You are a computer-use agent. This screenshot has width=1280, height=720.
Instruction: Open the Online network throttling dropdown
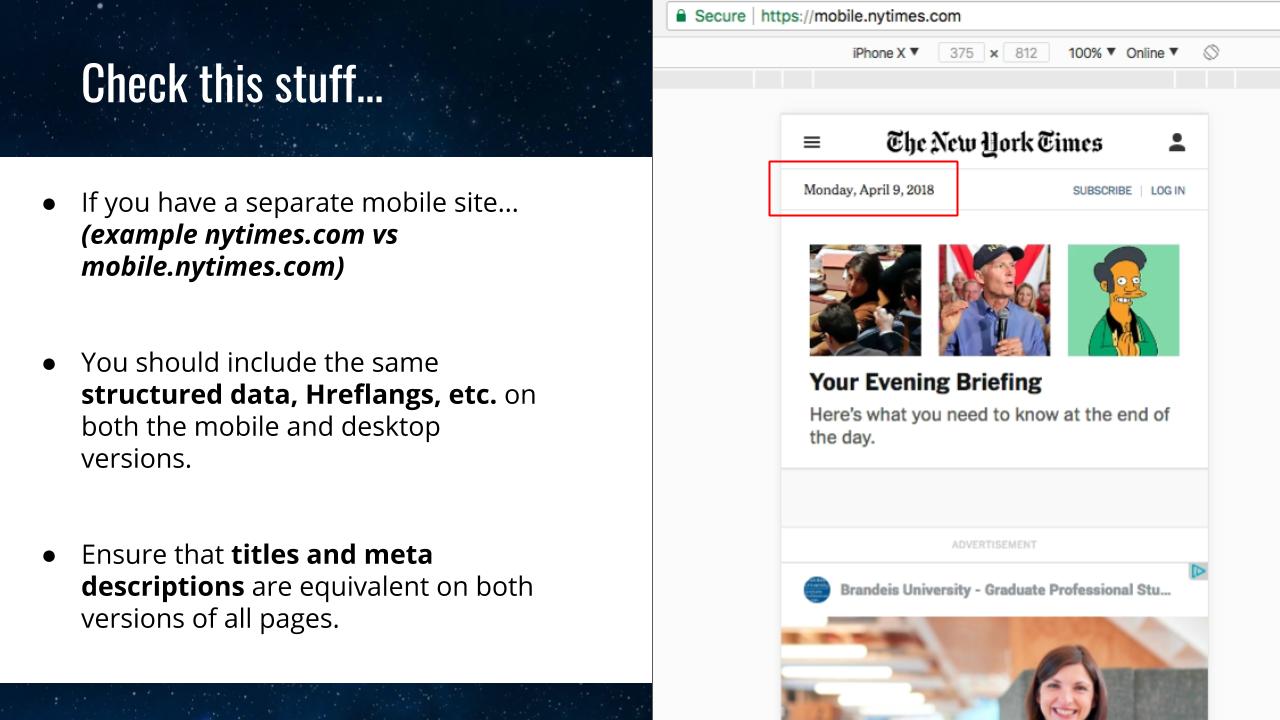pos(1152,53)
